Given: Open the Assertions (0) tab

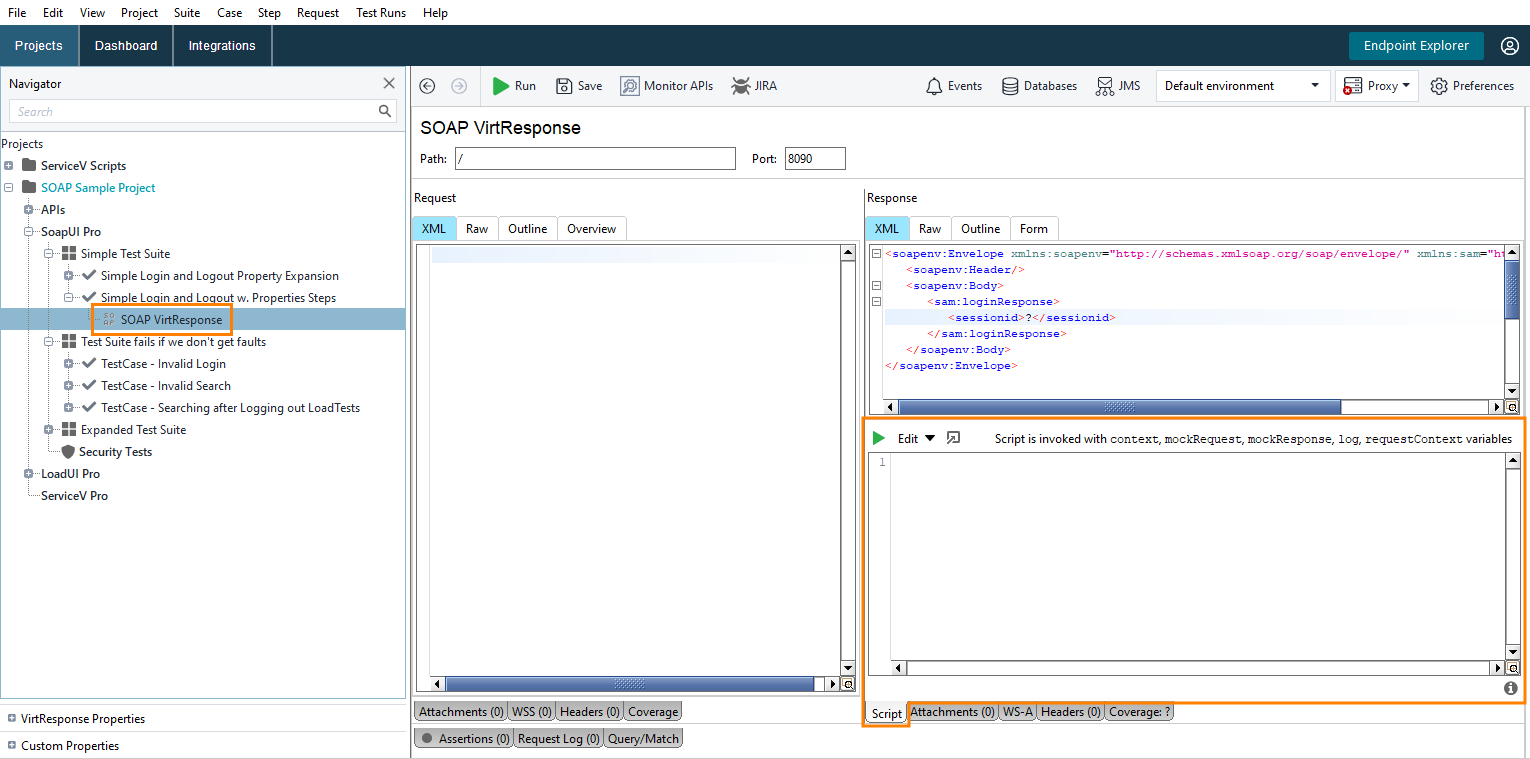Looking at the screenshot, I should 463,739.
